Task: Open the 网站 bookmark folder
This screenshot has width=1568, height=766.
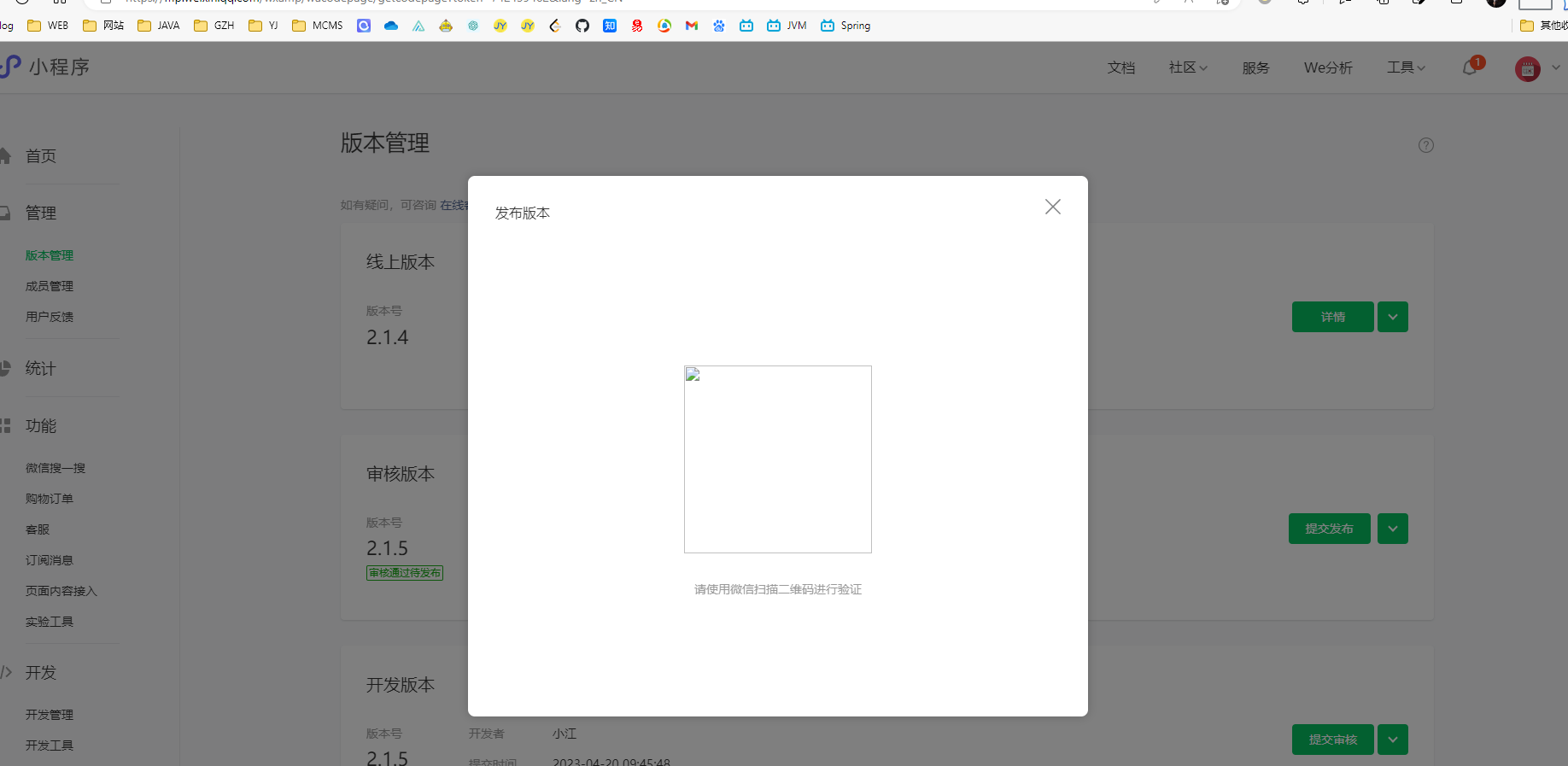Action: point(103,26)
